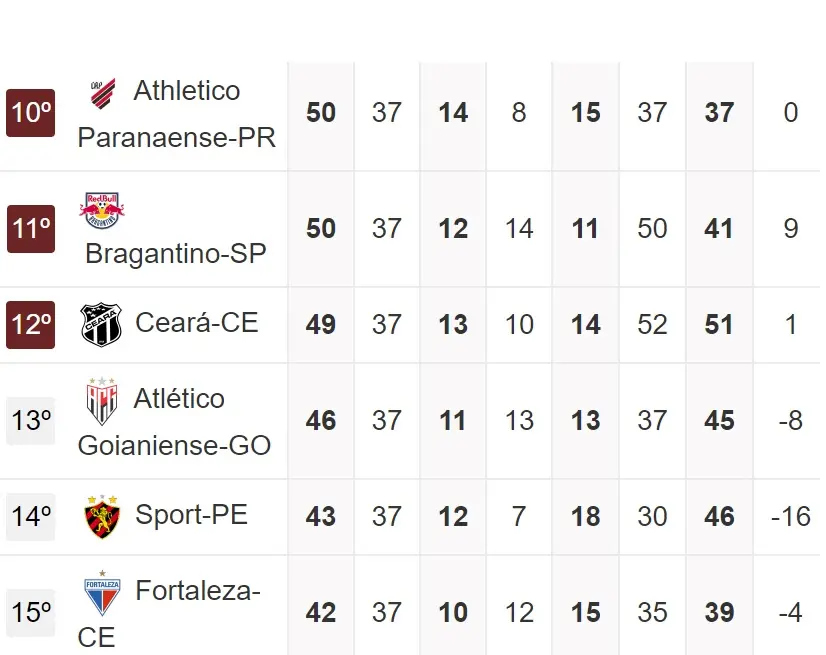Click the Ceará club crest
This screenshot has width=826, height=655.
click(x=101, y=324)
